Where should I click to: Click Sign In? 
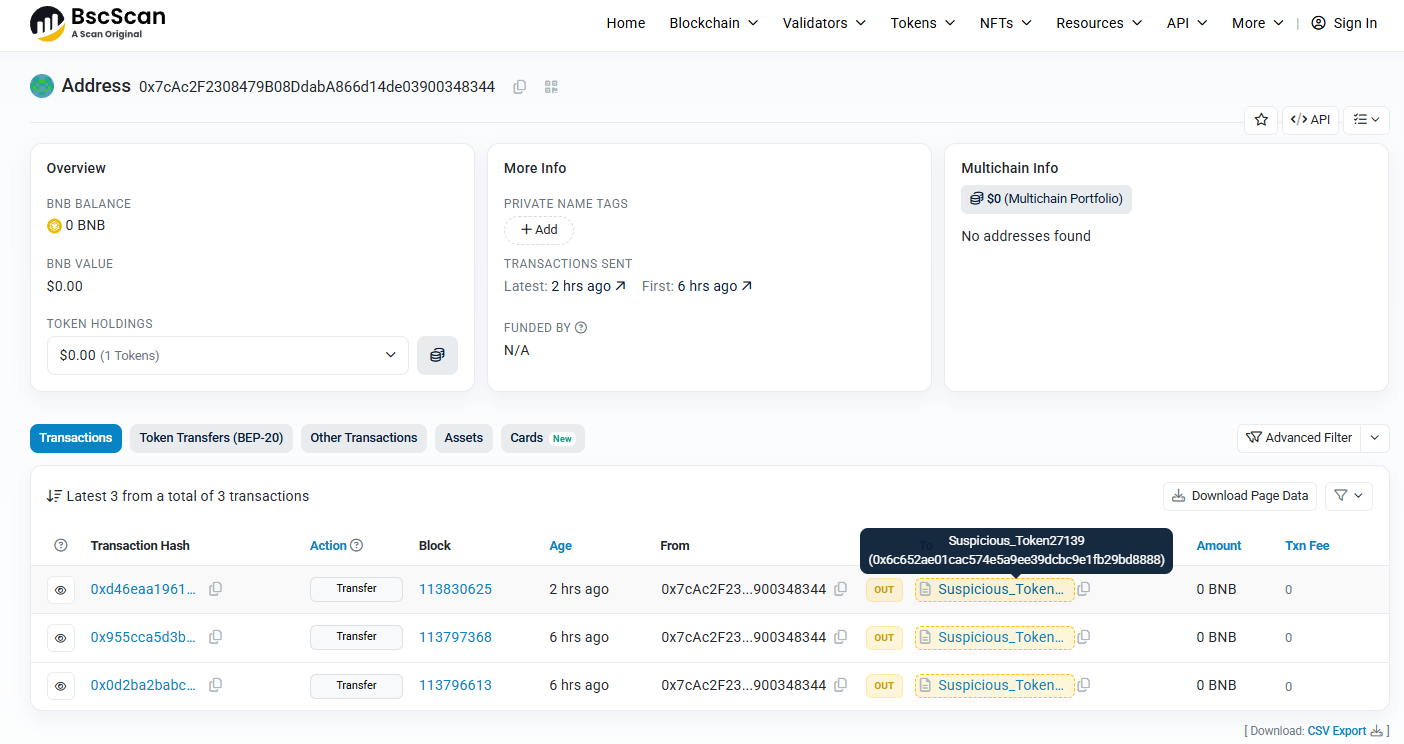coord(1344,23)
